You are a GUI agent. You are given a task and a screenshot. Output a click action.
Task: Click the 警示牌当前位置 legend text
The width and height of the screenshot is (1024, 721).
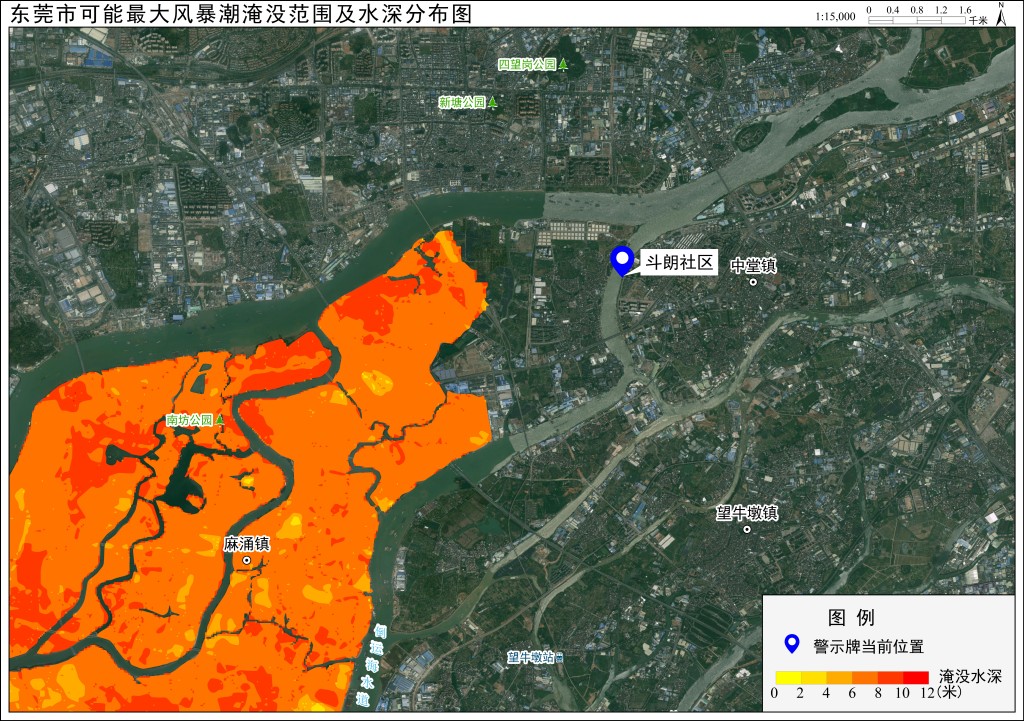(x=869, y=647)
